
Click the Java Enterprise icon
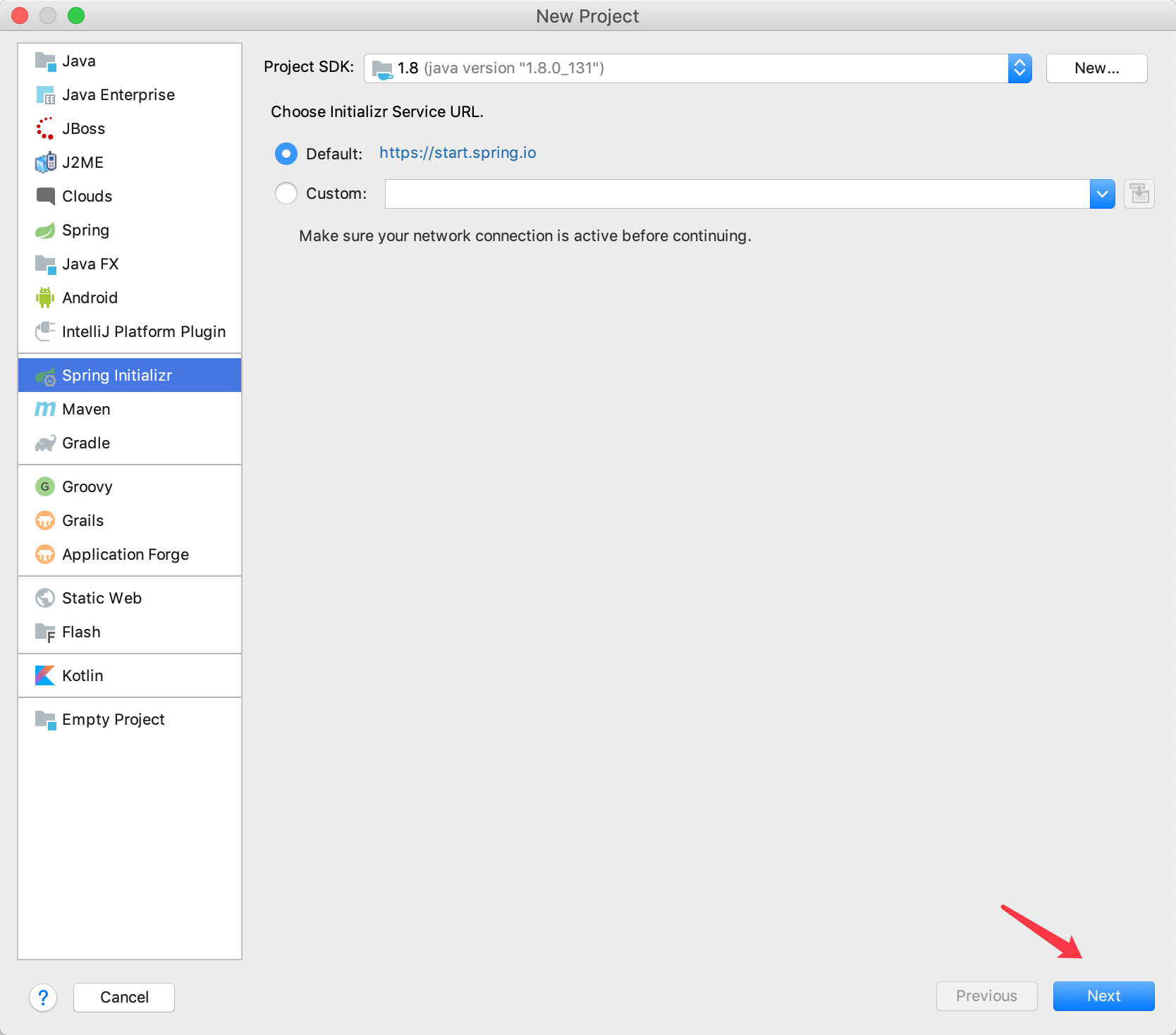[x=45, y=95]
